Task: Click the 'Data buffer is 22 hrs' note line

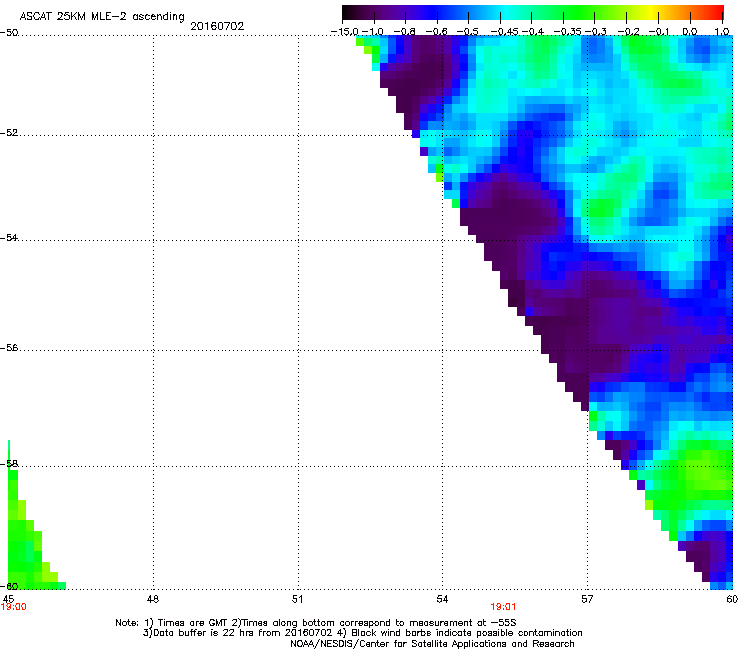Action: click(x=362, y=633)
